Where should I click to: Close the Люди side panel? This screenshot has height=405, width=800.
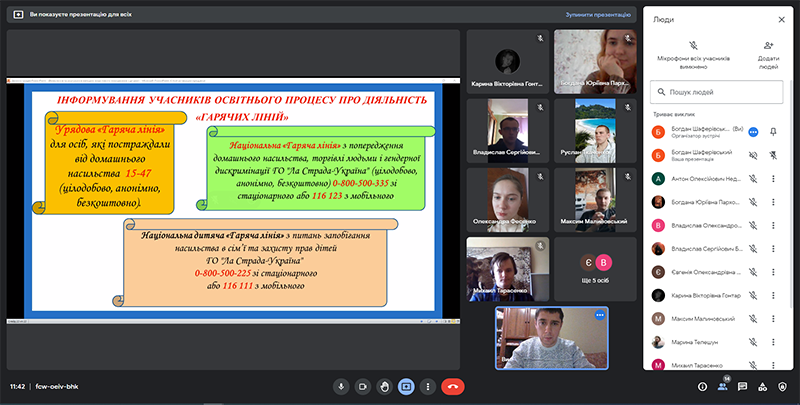coord(781,19)
